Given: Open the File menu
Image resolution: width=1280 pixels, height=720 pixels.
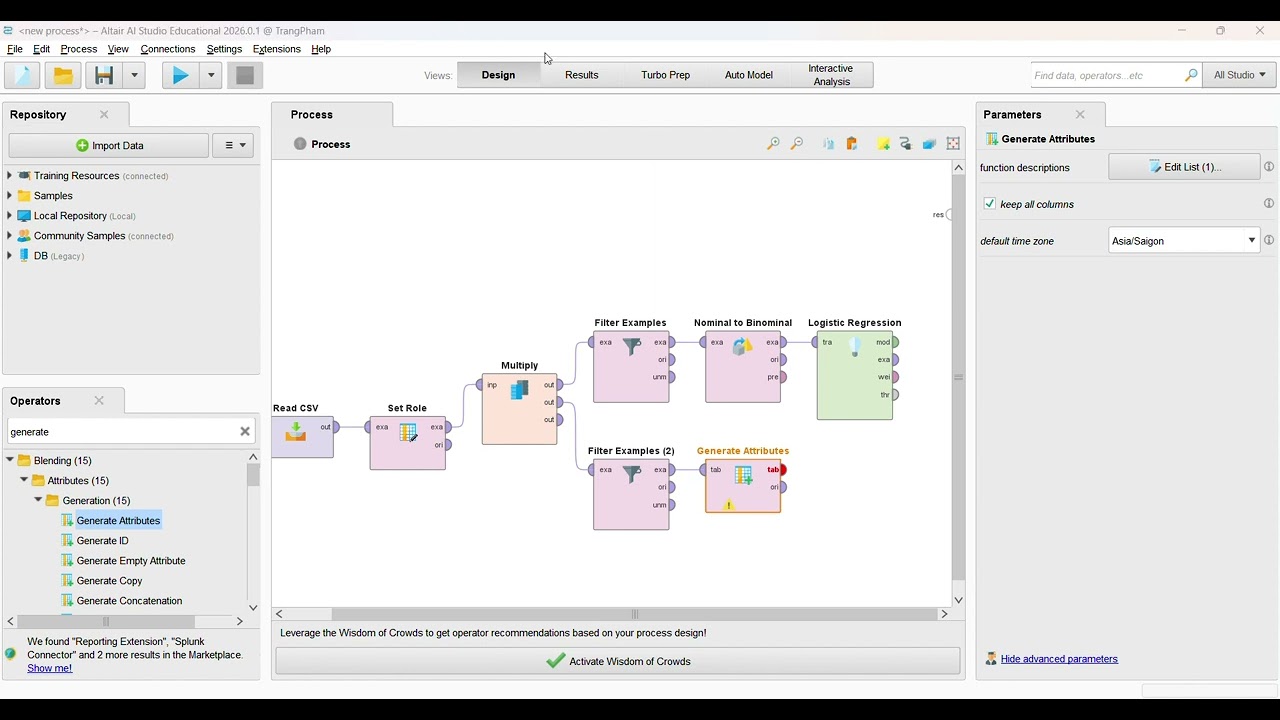Looking at the screenshot, I should 15,49.
